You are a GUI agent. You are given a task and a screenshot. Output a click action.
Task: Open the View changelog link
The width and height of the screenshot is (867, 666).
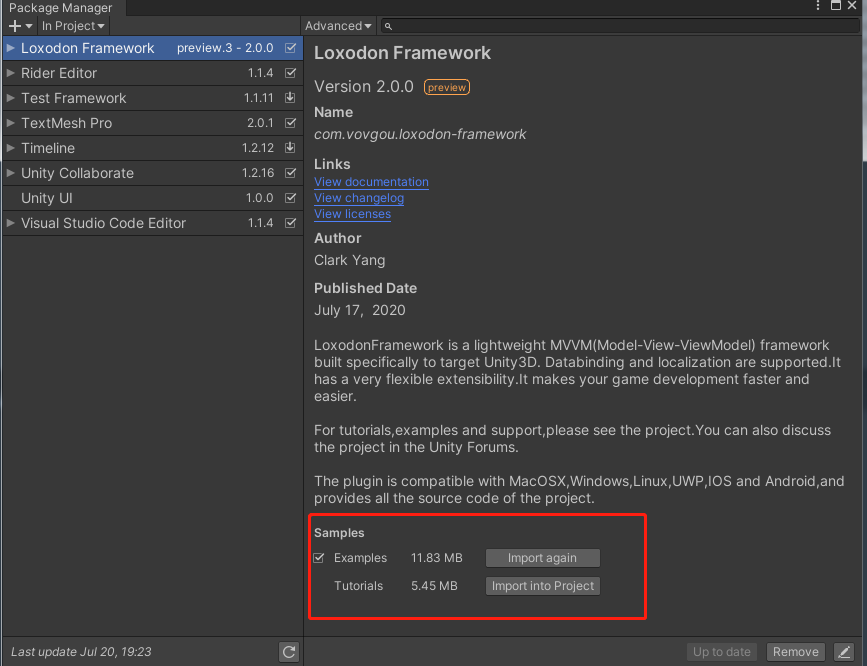[x=359, y=198]
